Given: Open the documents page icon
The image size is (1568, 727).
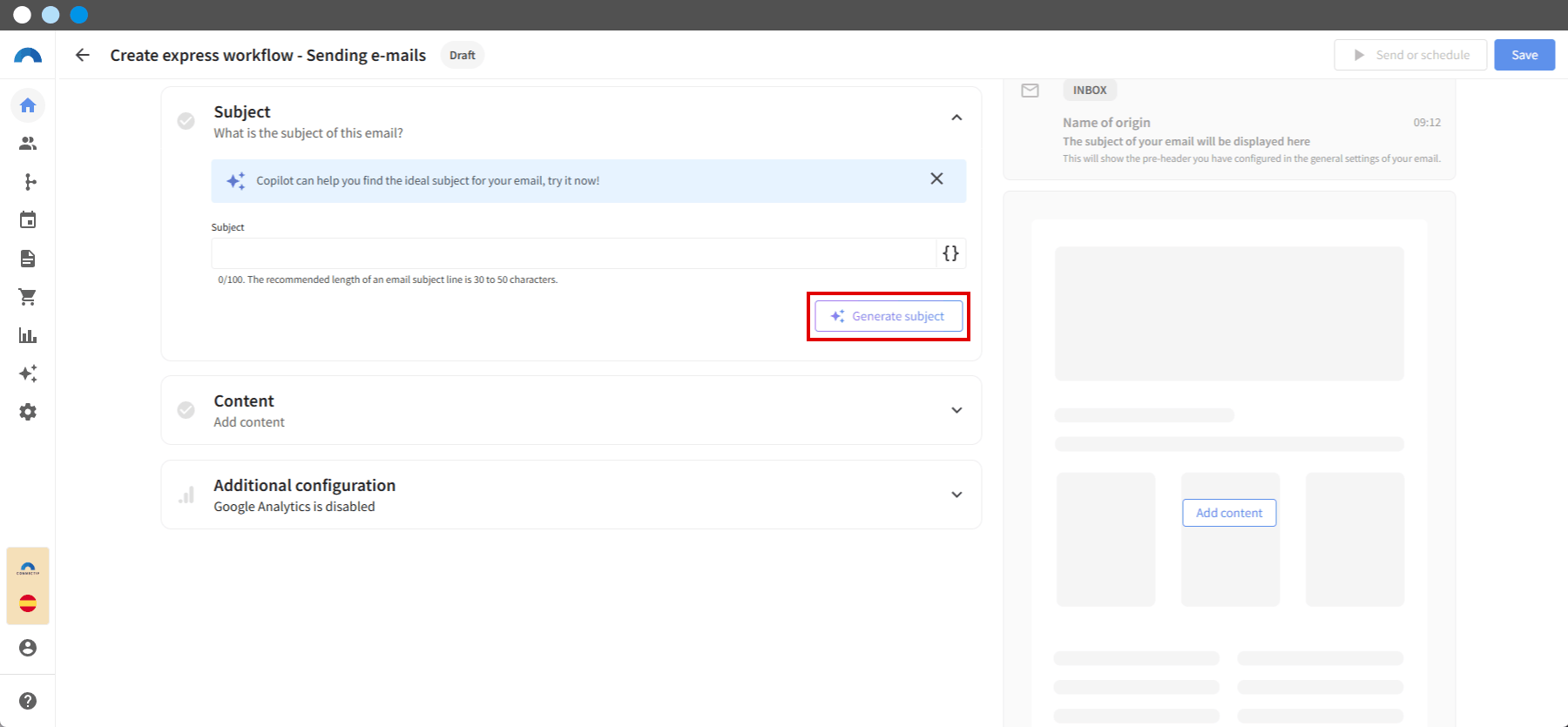Looking at the screenshot, I should [x=28, y=259].
